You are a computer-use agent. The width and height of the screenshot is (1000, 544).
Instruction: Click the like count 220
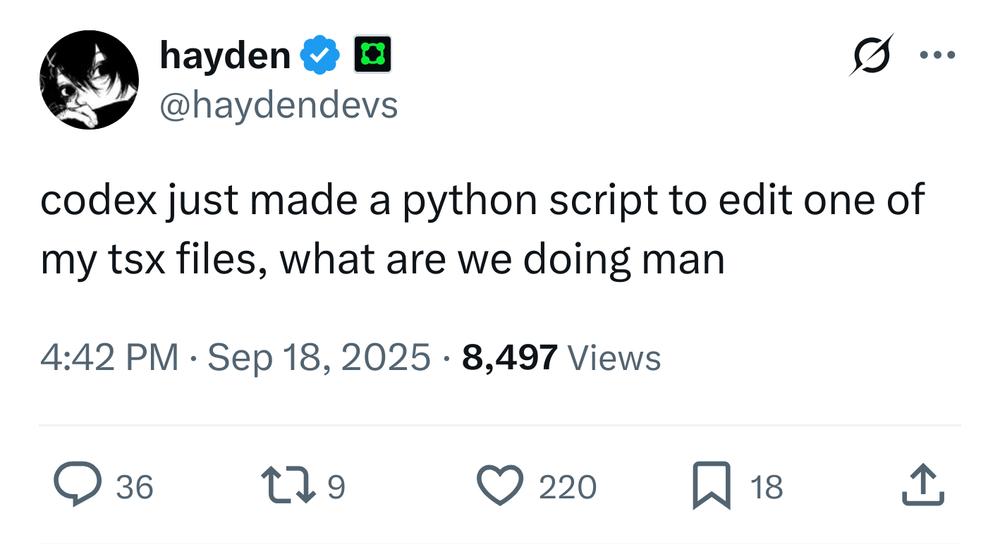[x=567, y=487]
